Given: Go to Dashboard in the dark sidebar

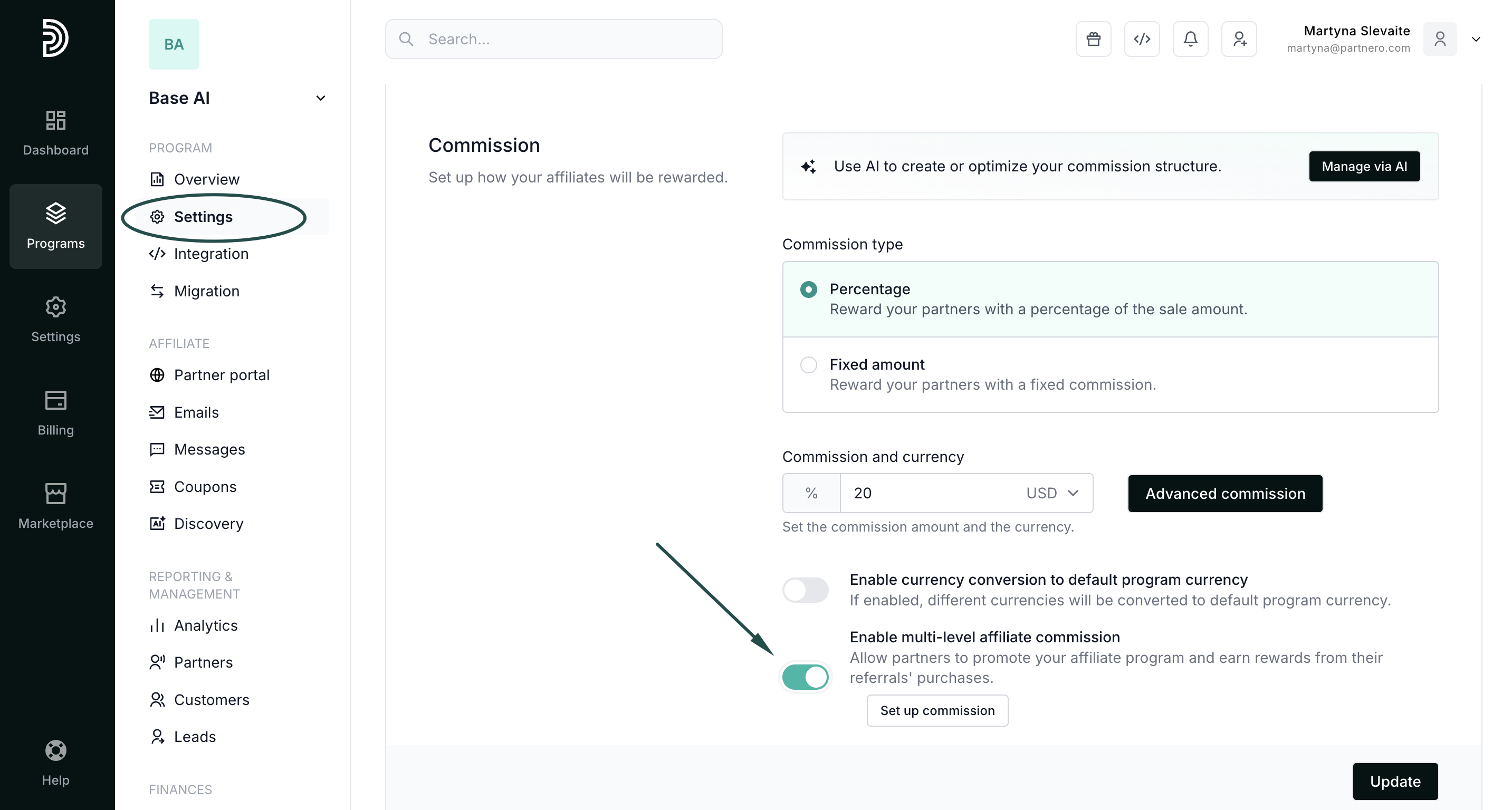Looking at the screenshot, I should [x=56, y=133].
